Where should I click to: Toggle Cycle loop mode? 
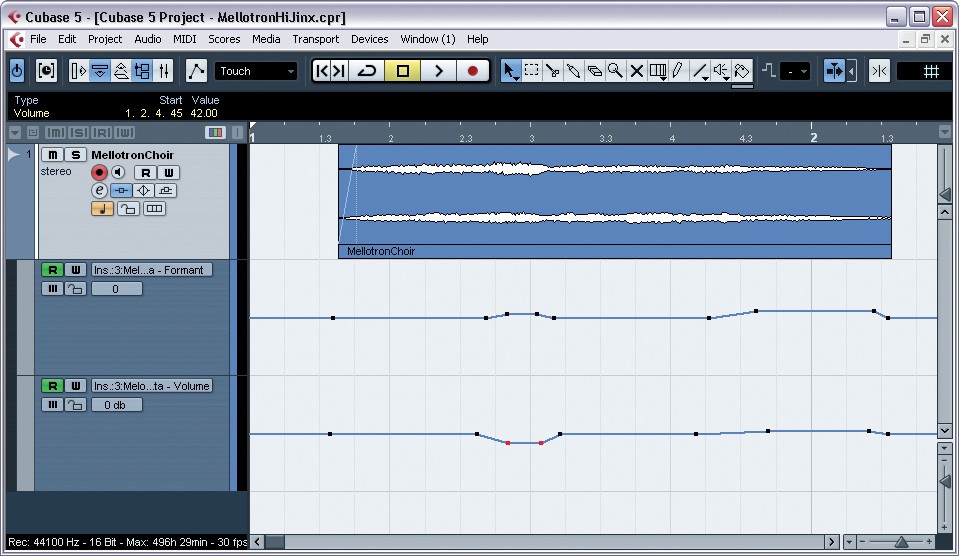367,71
